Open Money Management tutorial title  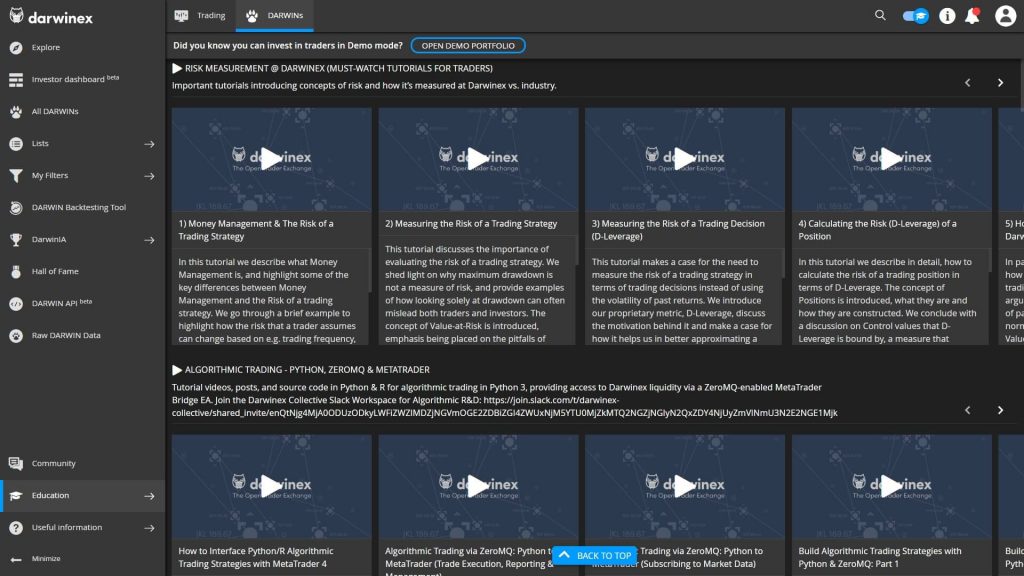pyautogui.click(x=256, y=230)
